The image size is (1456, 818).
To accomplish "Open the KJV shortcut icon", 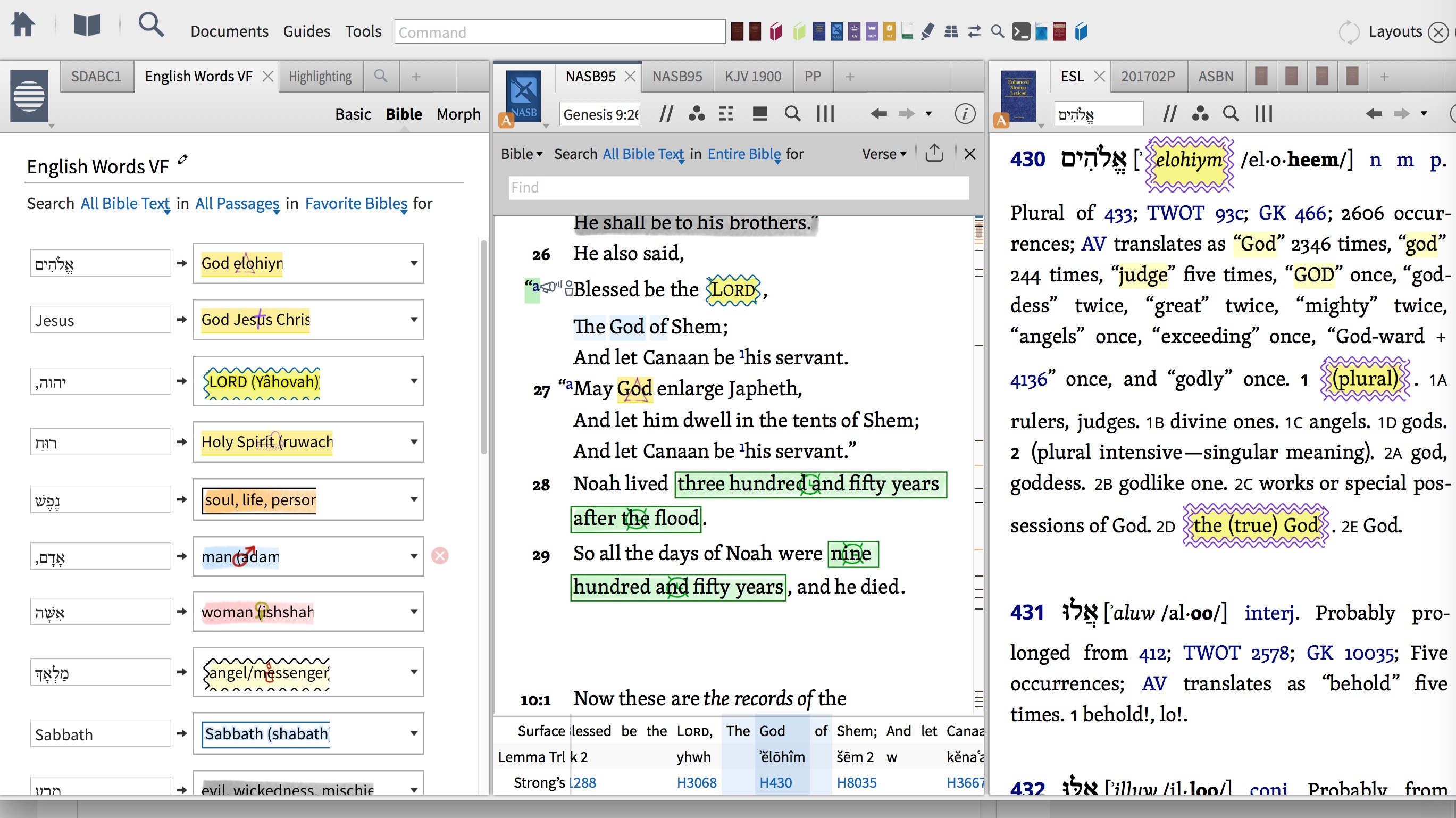I will [x=854, y=32].
